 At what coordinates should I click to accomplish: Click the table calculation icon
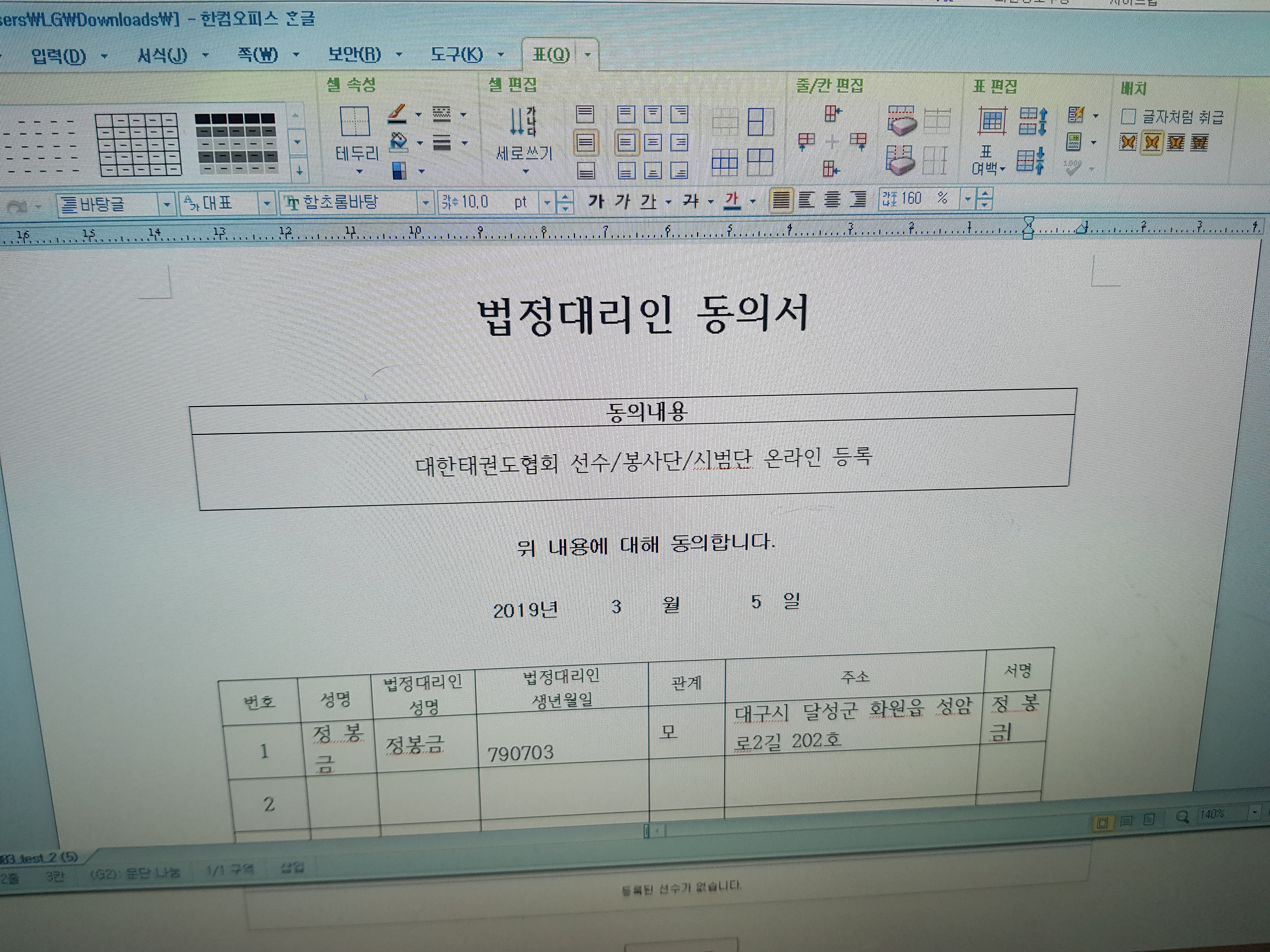[x=1074, y=142]
